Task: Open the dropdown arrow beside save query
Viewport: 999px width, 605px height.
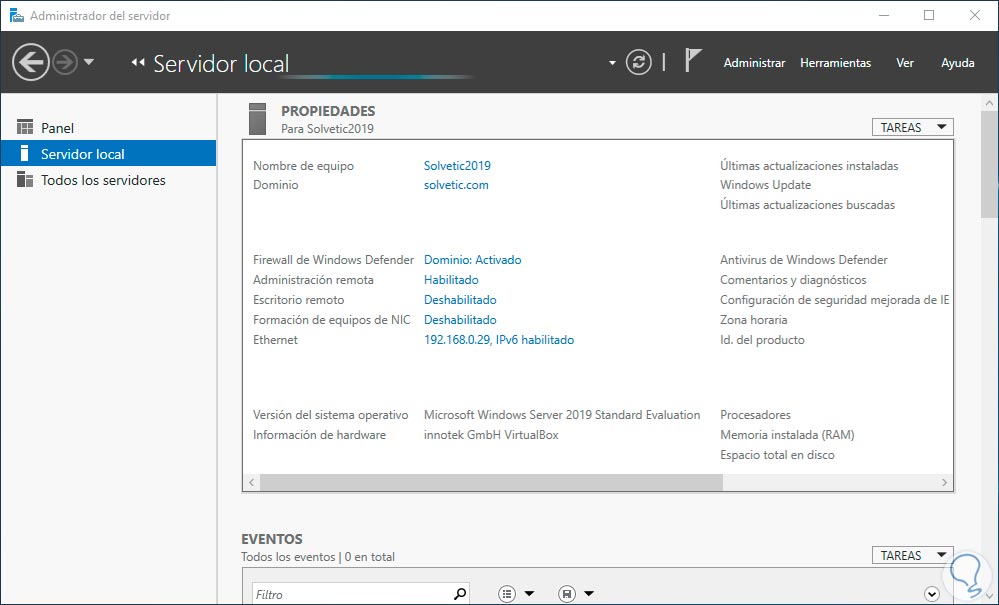Action: point(589,594)
